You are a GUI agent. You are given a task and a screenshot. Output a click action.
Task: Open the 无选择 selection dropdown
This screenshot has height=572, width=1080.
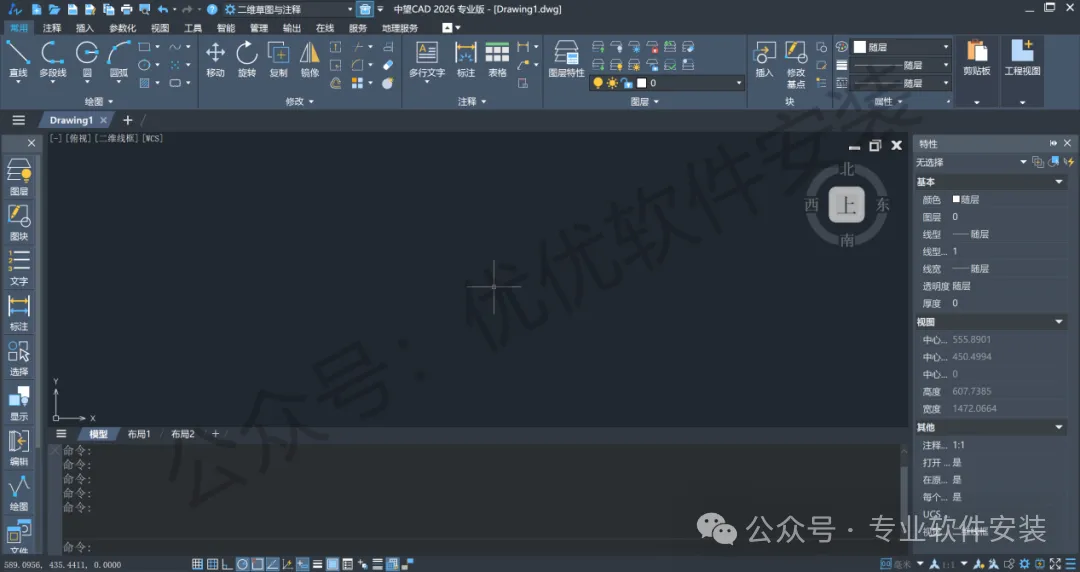1023,162
